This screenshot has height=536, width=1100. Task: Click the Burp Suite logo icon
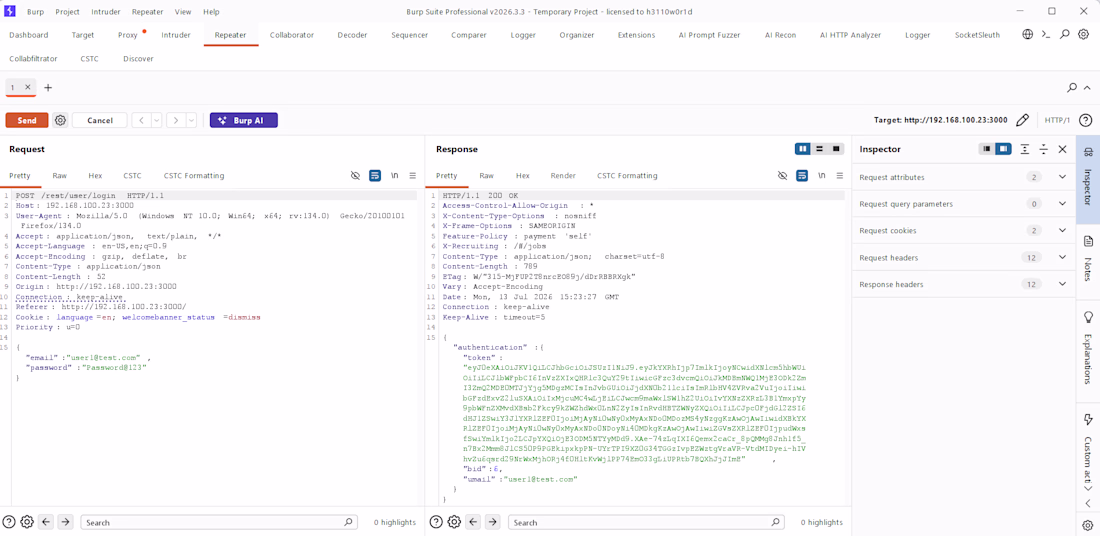(10, 11)
